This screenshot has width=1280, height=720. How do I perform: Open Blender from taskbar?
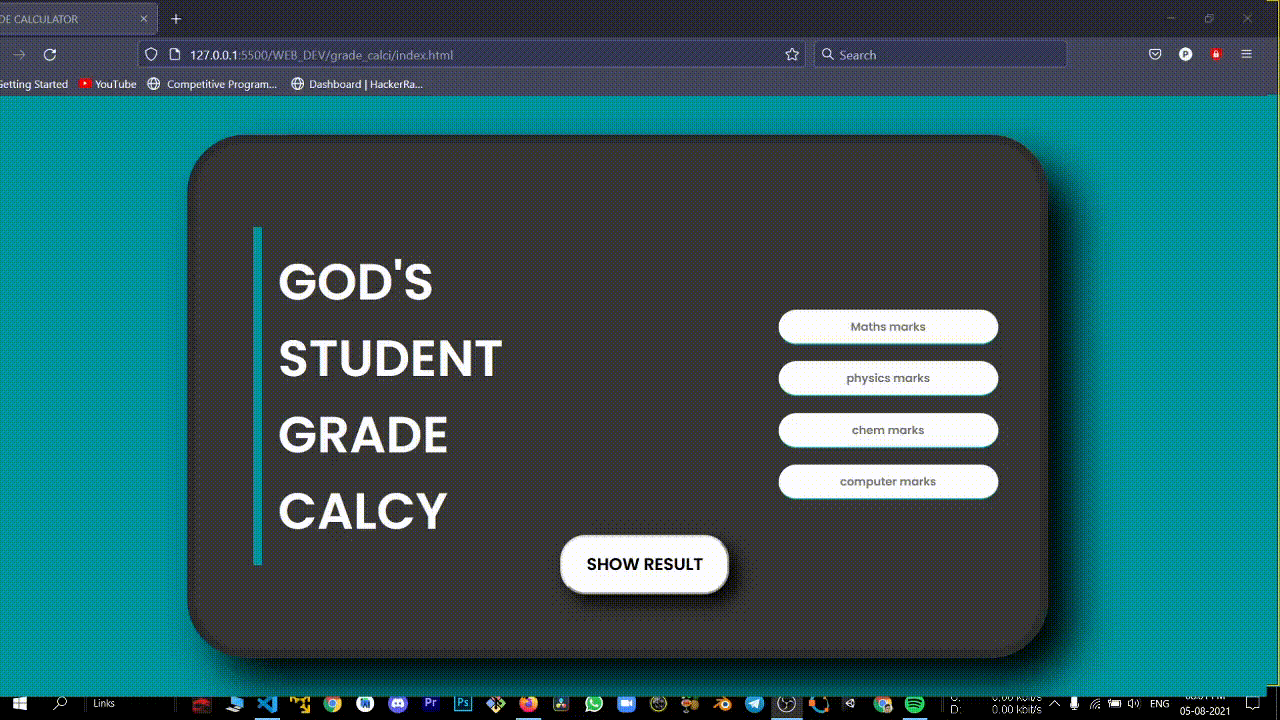pos(722,704)
